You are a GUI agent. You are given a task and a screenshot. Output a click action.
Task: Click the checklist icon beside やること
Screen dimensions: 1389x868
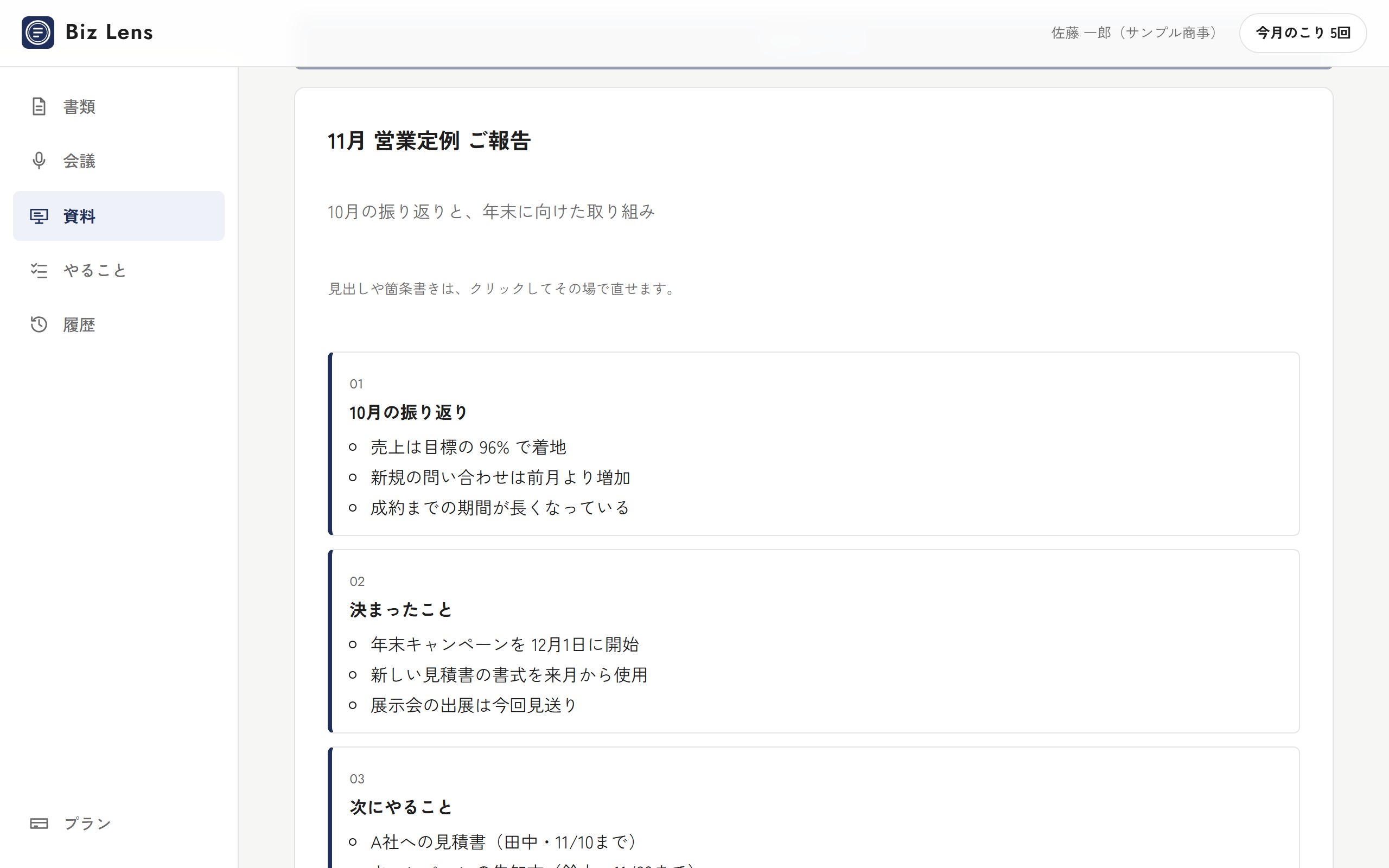point(39,270)
